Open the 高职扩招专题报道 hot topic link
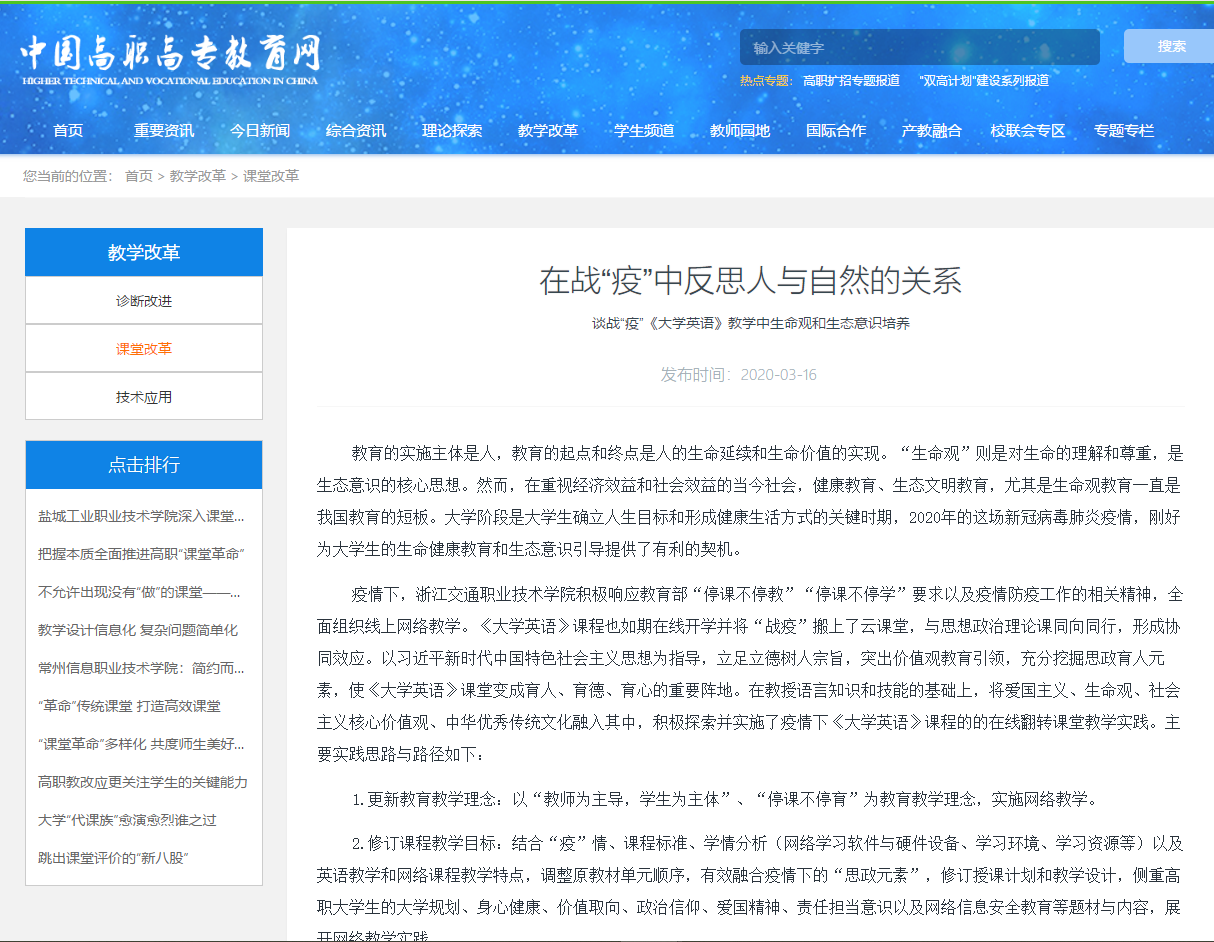Image resolution: width=1214 pixels, height=942 pixels. pos(851,81)
